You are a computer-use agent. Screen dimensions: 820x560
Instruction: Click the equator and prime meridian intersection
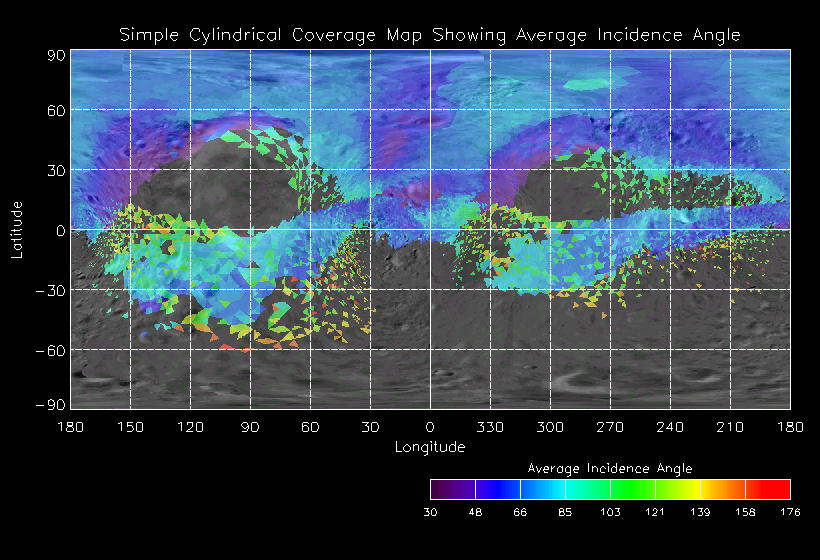(430, 230)
